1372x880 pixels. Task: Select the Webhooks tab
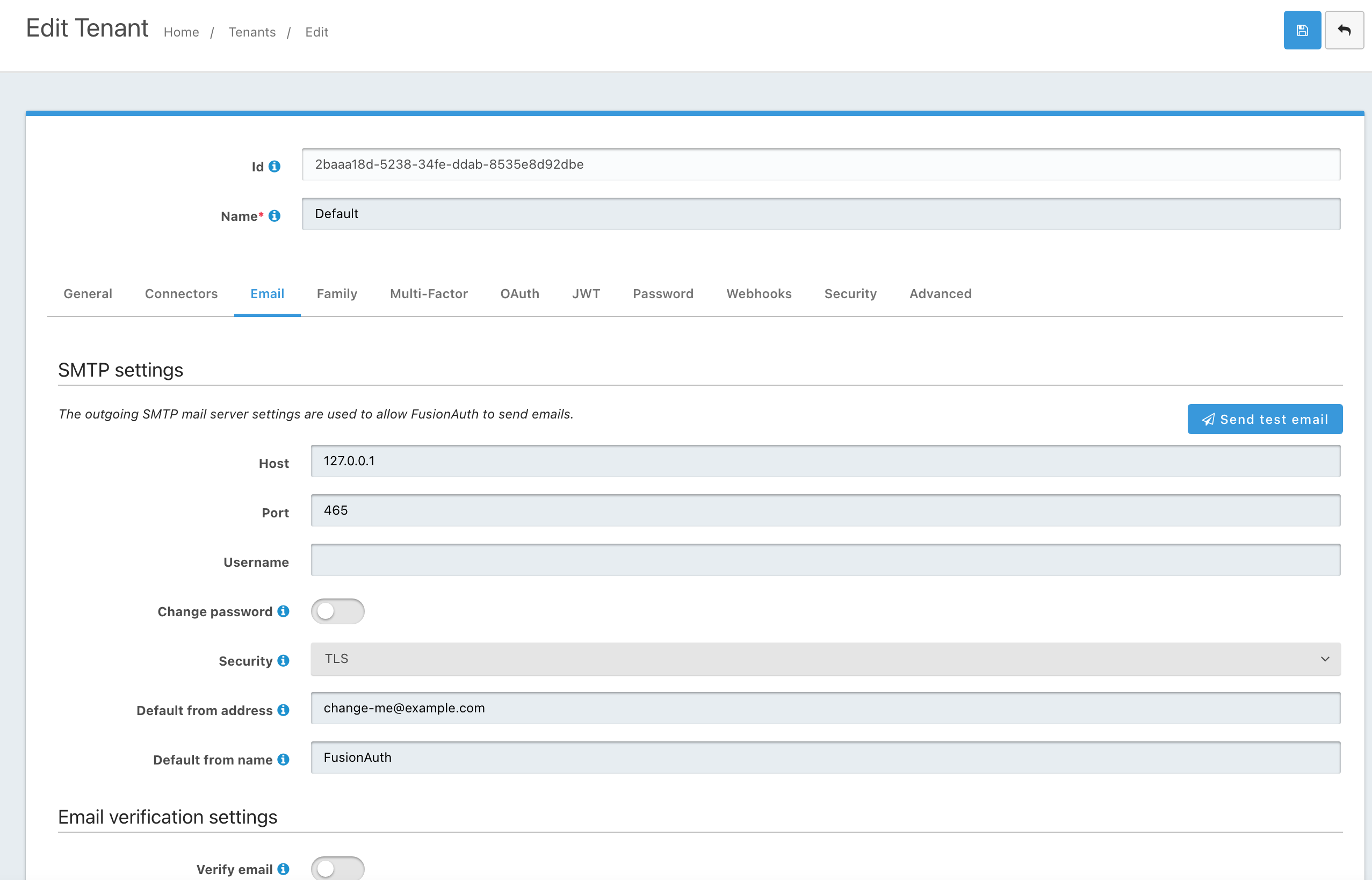(759, 294)
